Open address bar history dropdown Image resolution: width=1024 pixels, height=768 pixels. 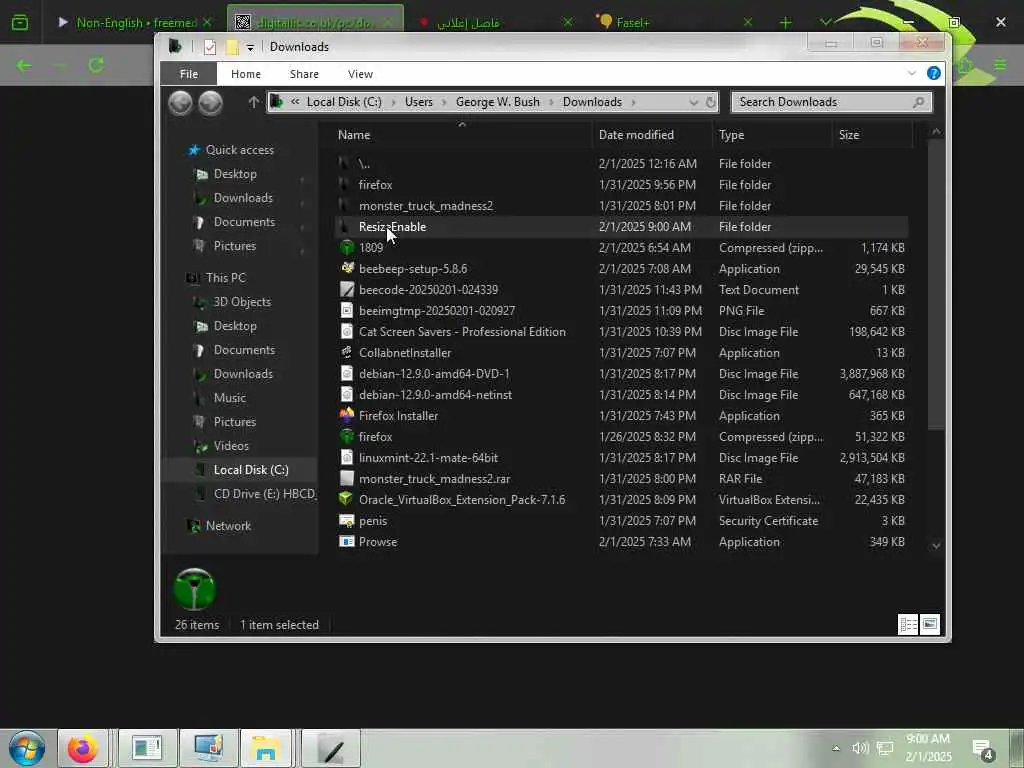(693, 103)
